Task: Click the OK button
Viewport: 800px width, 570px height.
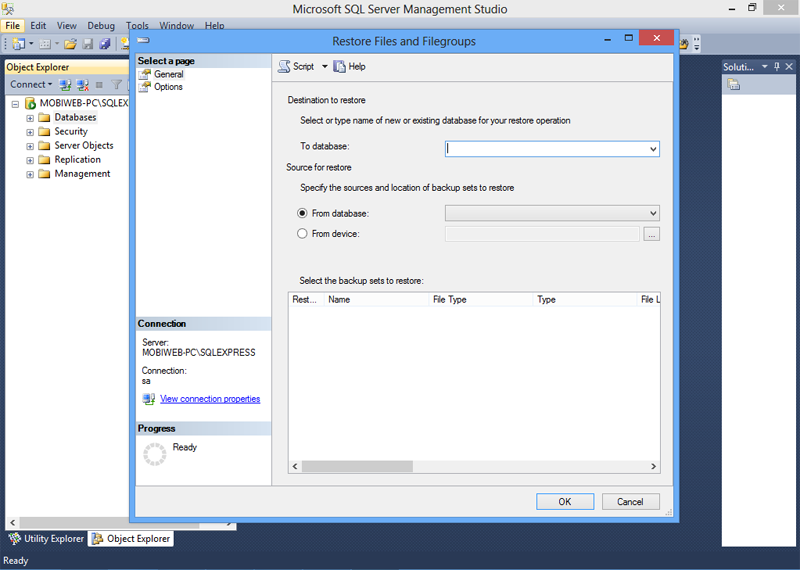Action: 565,502
